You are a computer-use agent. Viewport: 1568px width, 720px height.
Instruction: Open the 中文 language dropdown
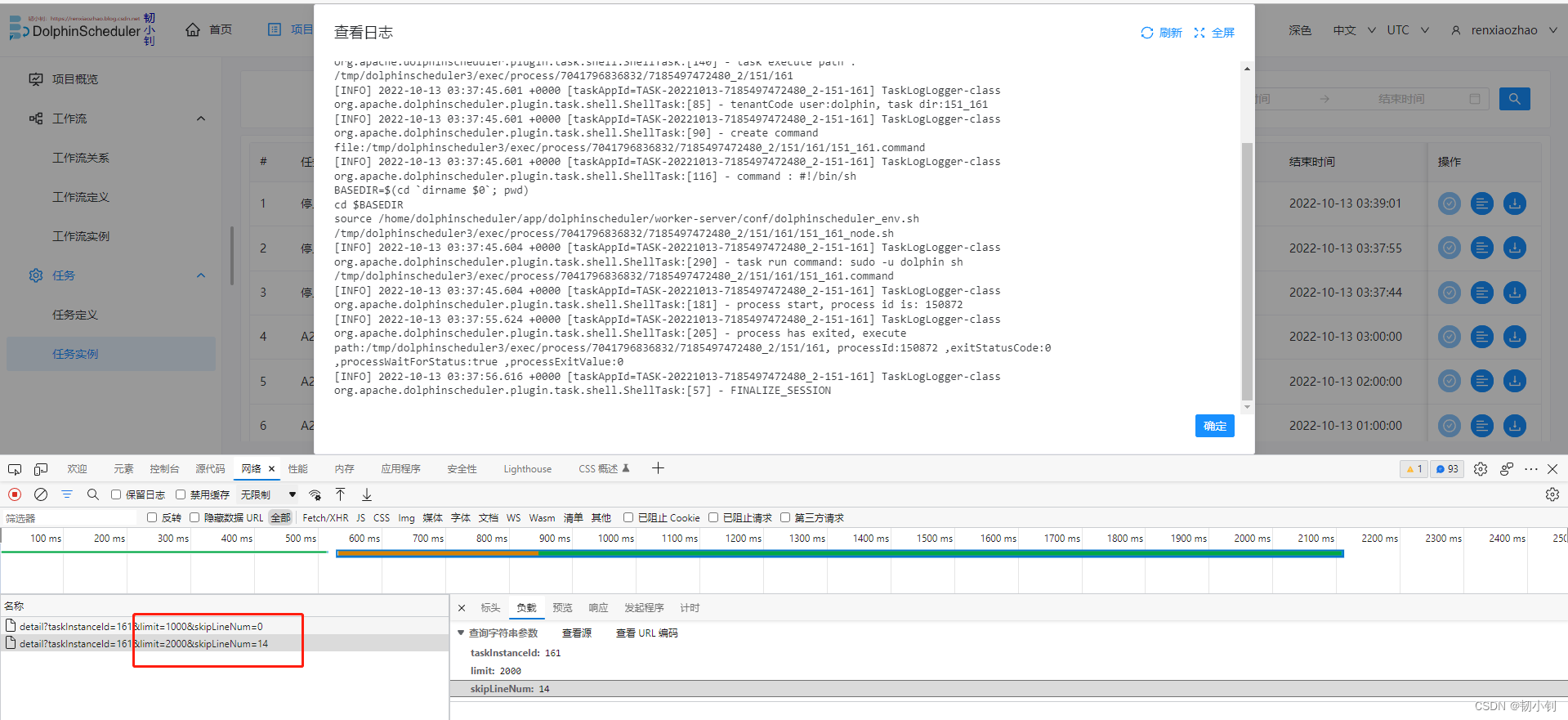(x=1354, y=30)
